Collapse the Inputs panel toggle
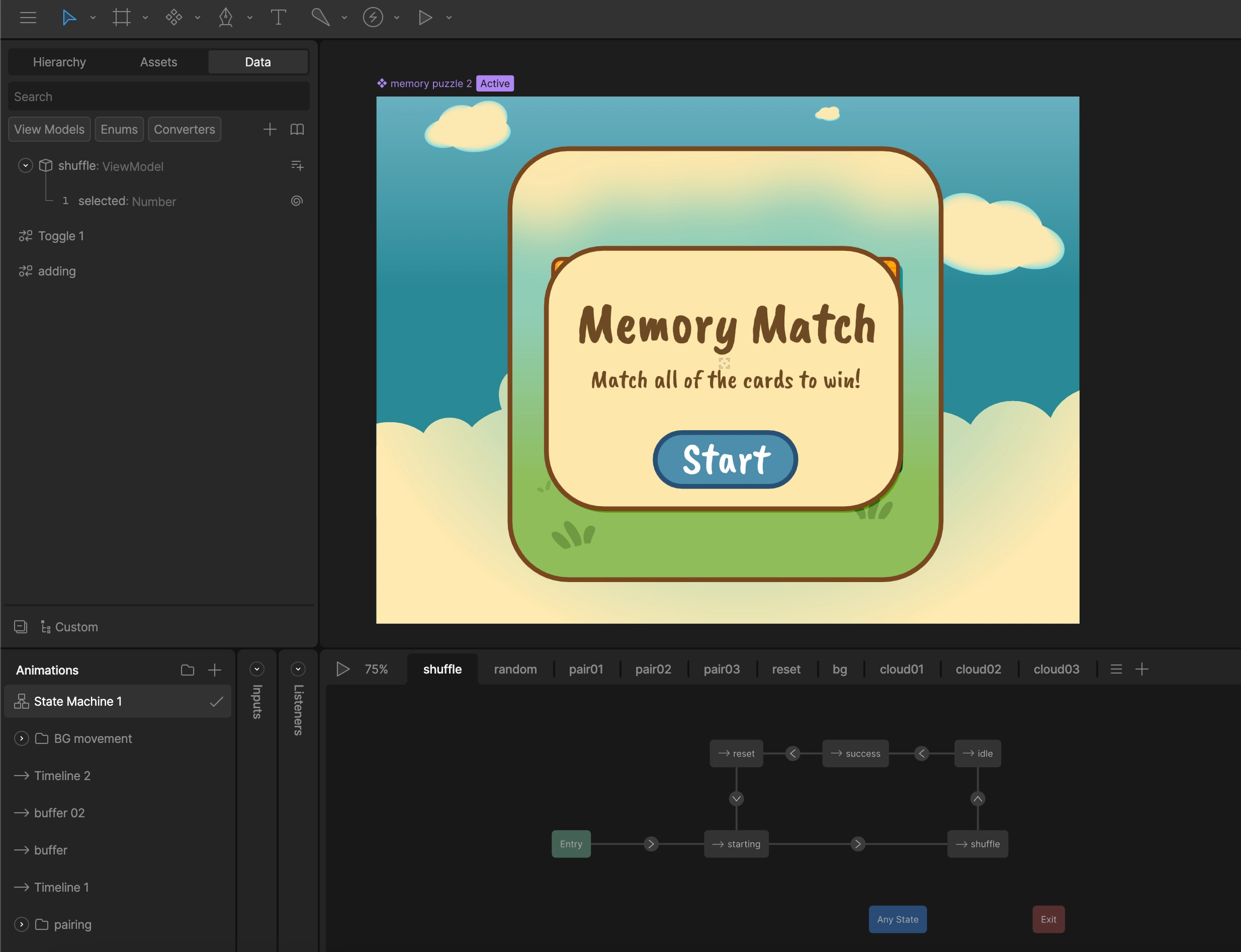Viewport: 1241px width, 952px height. point(257,669)
